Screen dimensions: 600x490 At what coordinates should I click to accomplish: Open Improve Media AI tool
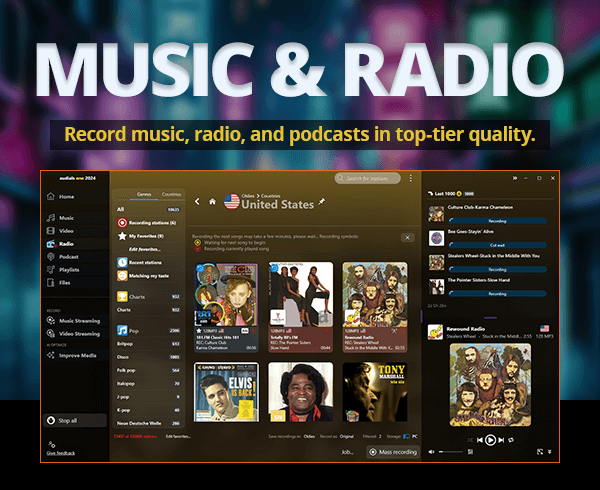[x=77, y=355]
